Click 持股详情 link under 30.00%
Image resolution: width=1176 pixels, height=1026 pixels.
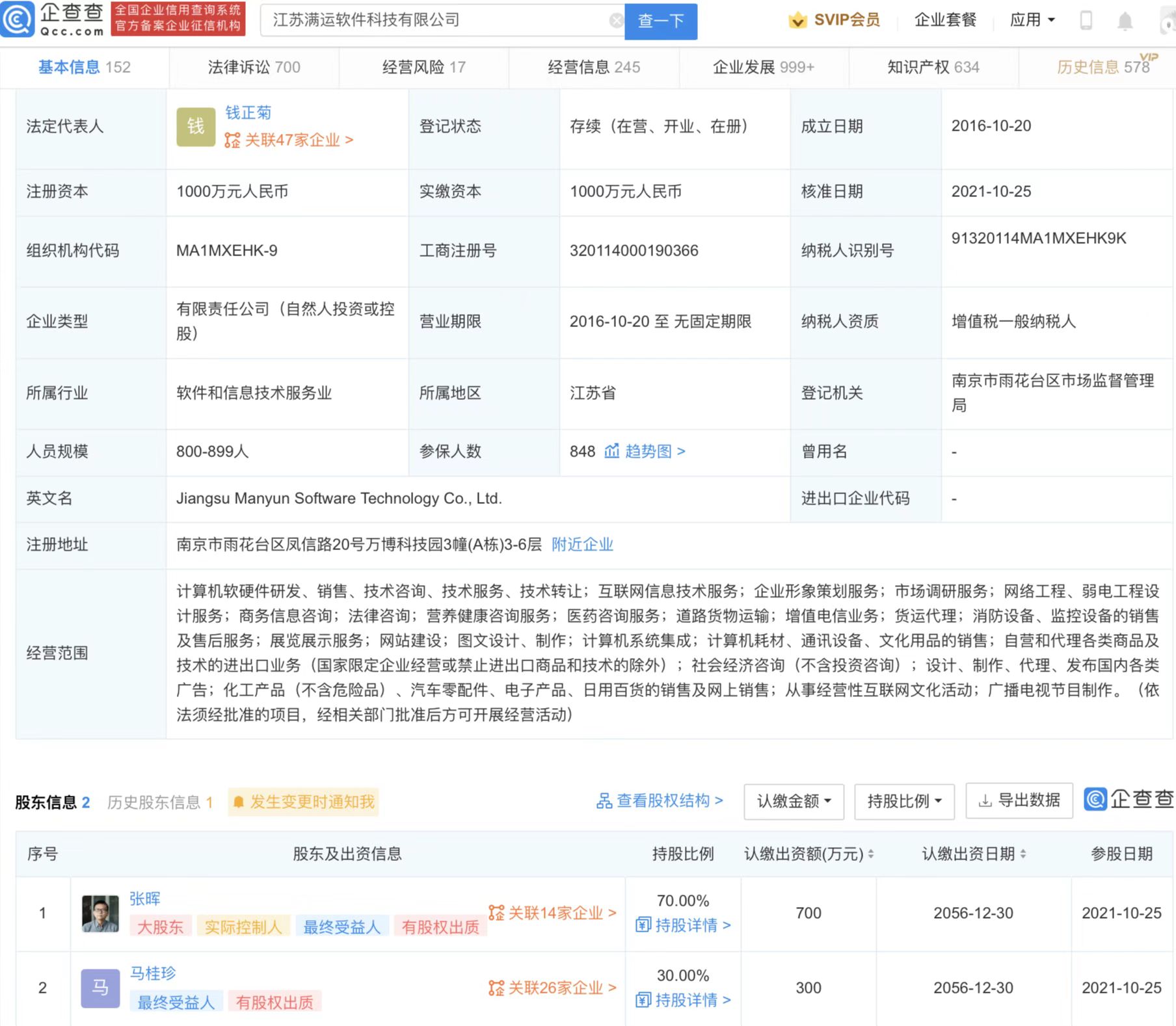point(683,999)
